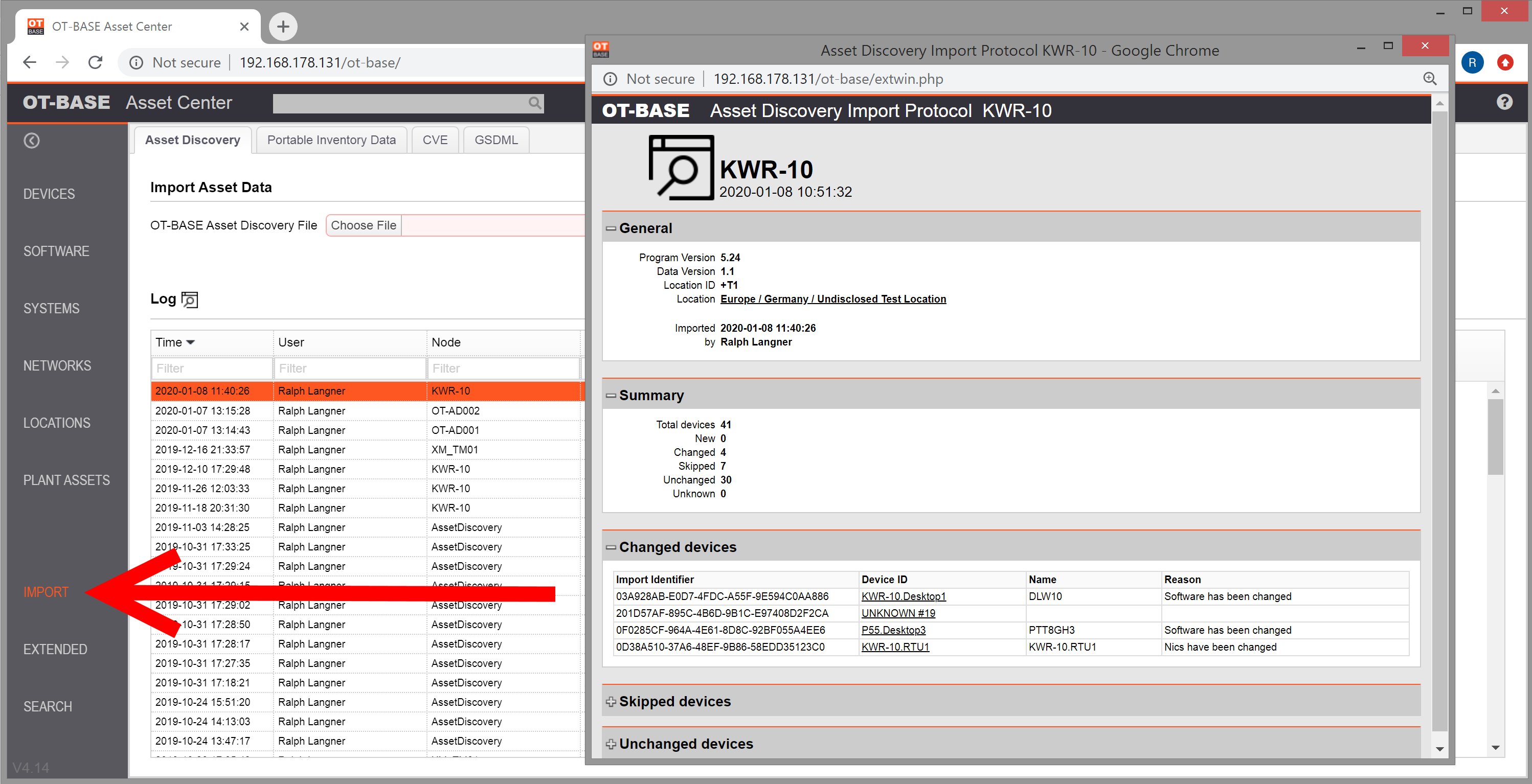Select log row with node XM_TM01
The height and width of the screenshot is (784, 1532).
pyautogui.click(x=367, y=449)
